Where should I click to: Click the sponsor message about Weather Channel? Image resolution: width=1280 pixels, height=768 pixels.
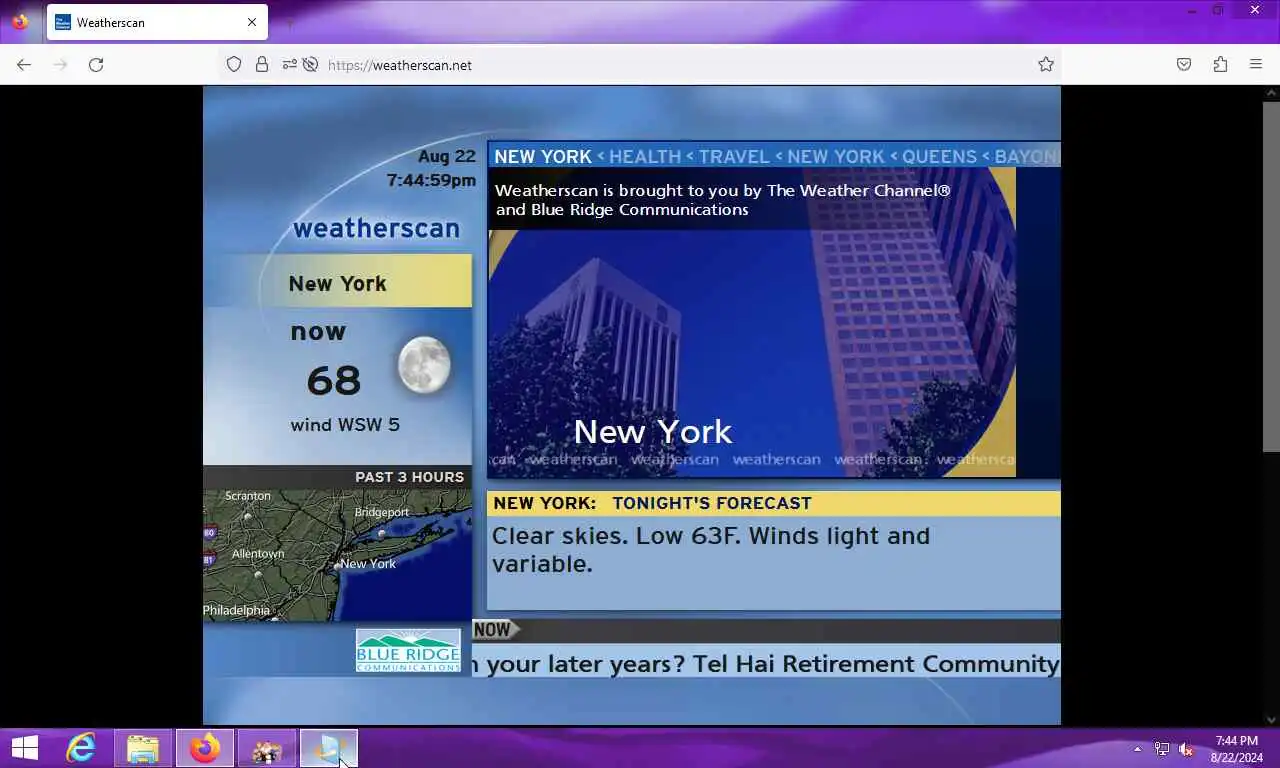(722, 200)
